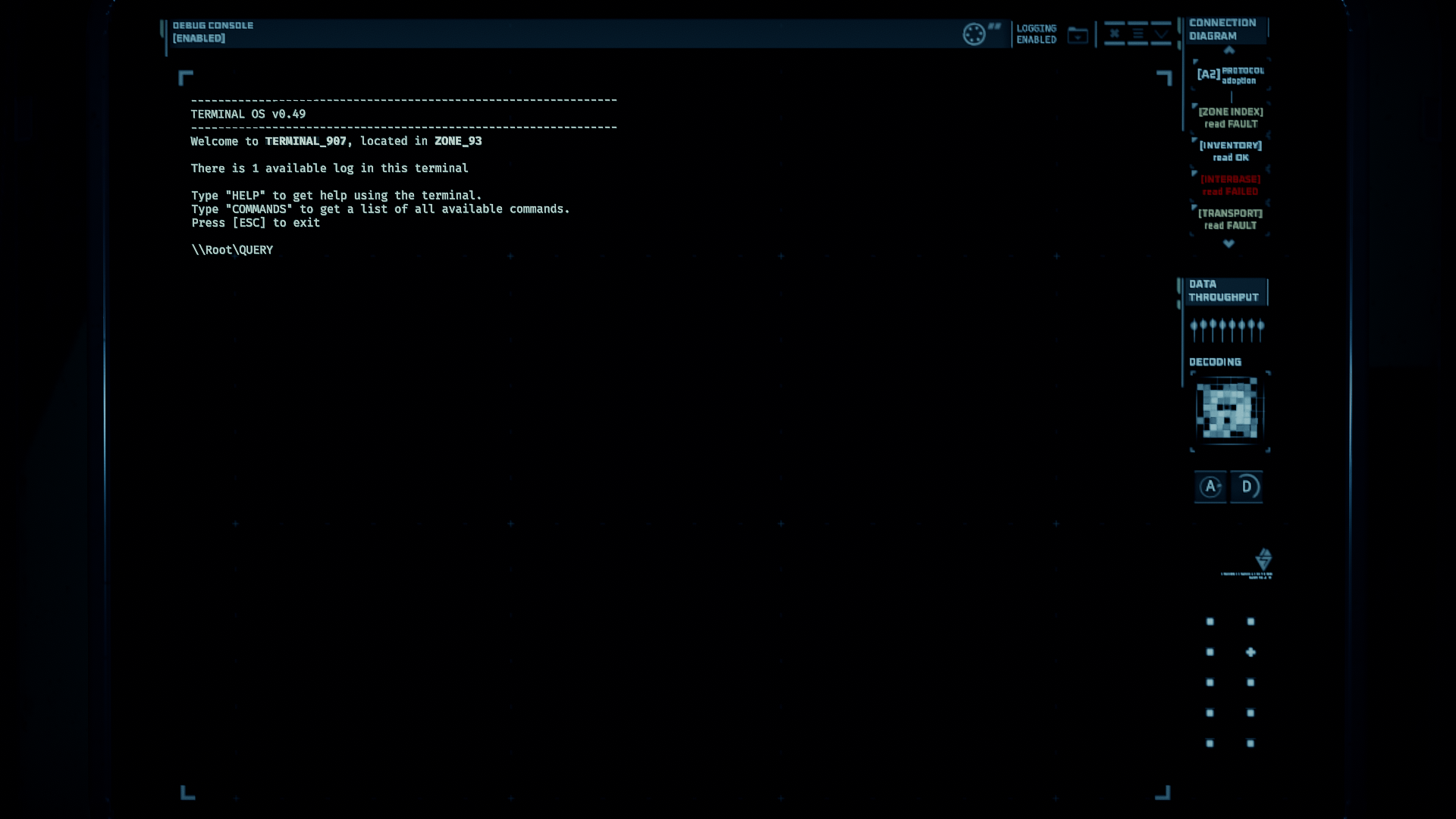Image resolution: width=1456 pixels, height=819 pixels.
Task: Expand the checkmark chevron in top bar
Action: coord(1161,33)
